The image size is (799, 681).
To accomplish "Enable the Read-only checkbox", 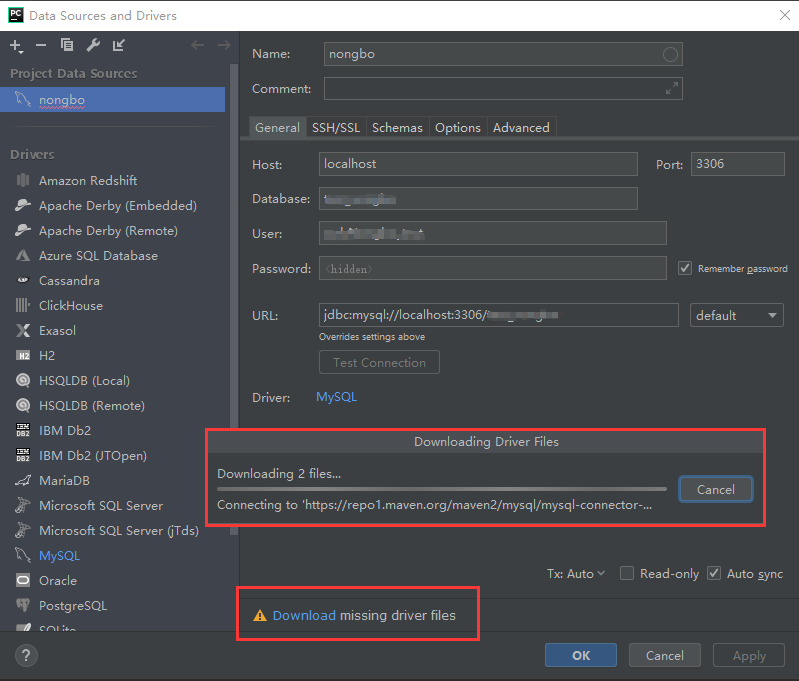I will click(x=627, y=573).
